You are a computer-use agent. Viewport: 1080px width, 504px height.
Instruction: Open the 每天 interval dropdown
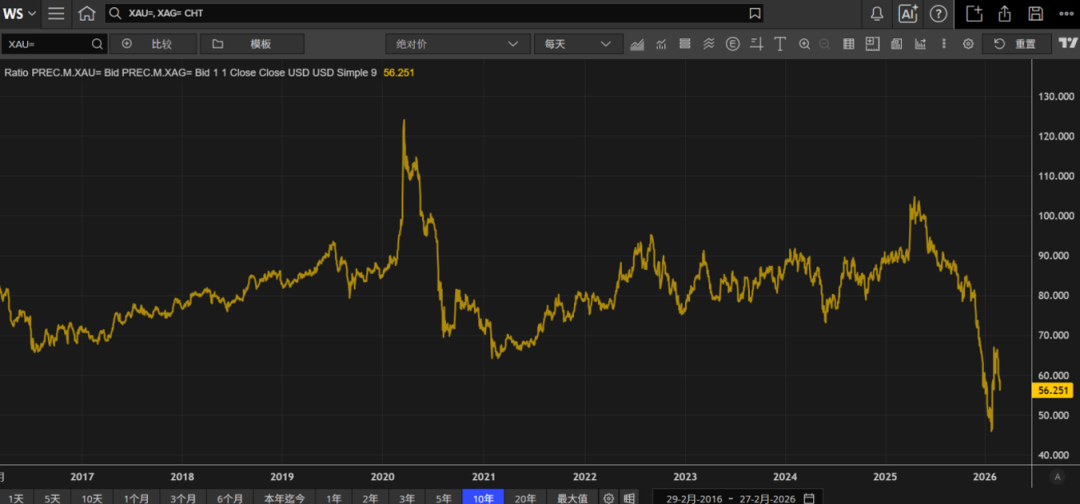click(577, 44)
